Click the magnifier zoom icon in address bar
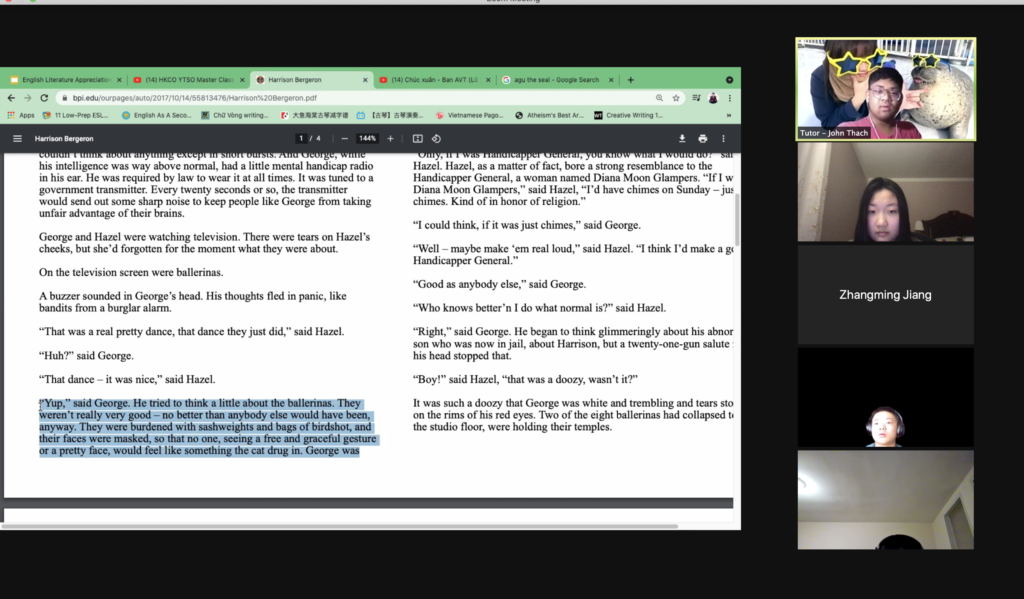Screen dimensions: 1024x599 659,98
